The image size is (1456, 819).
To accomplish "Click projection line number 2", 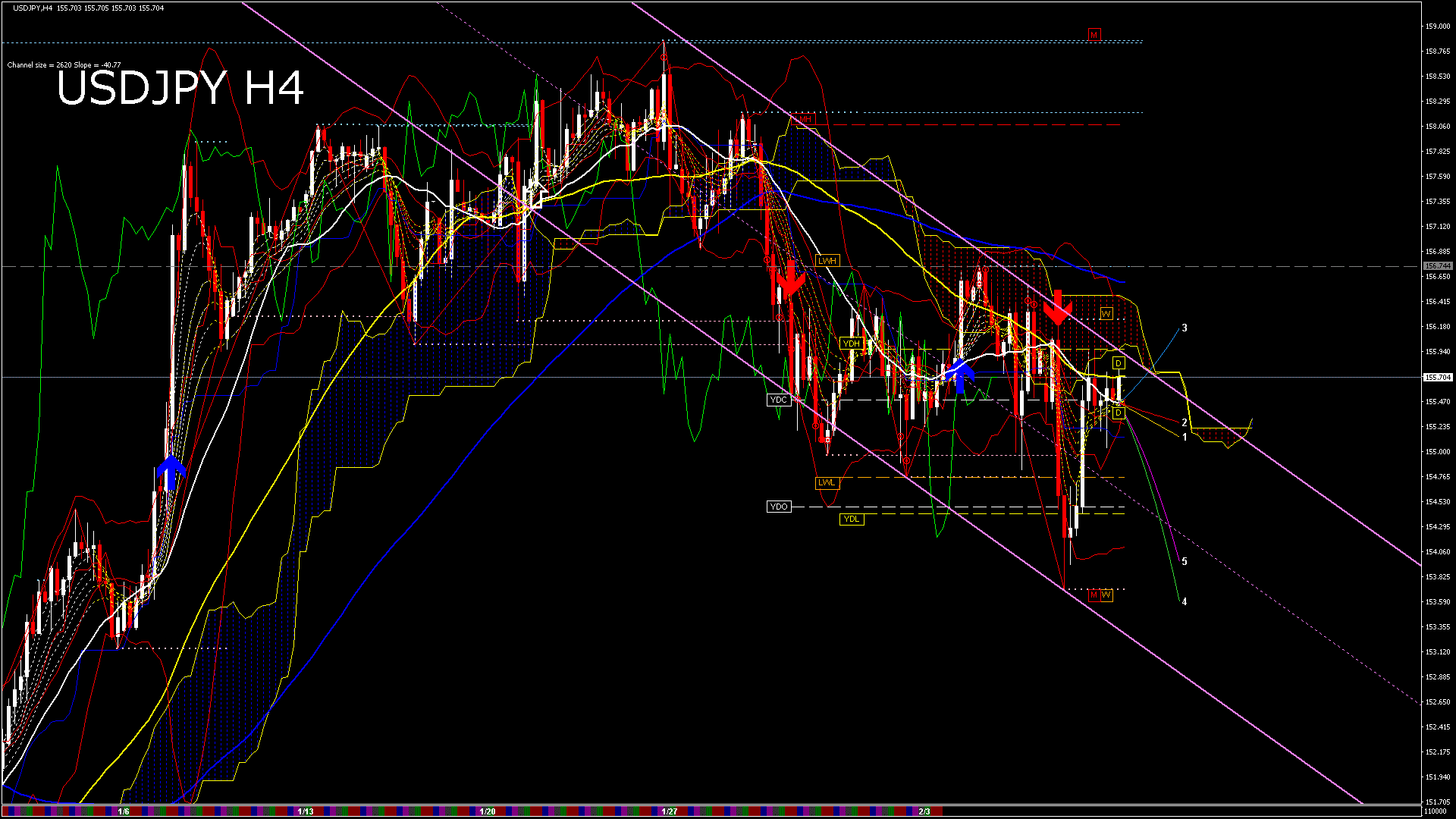I will pos(1185,423).
